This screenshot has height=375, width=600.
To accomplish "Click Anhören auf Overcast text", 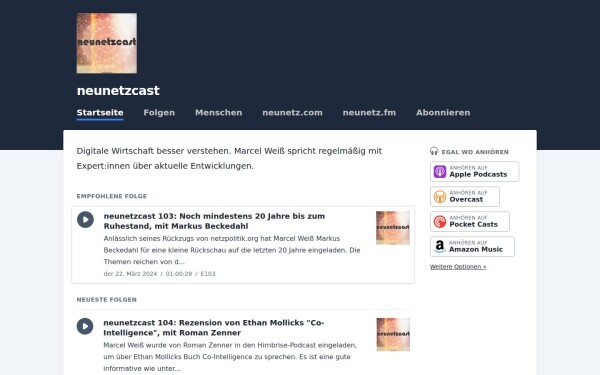I will [x=468, y=196].
